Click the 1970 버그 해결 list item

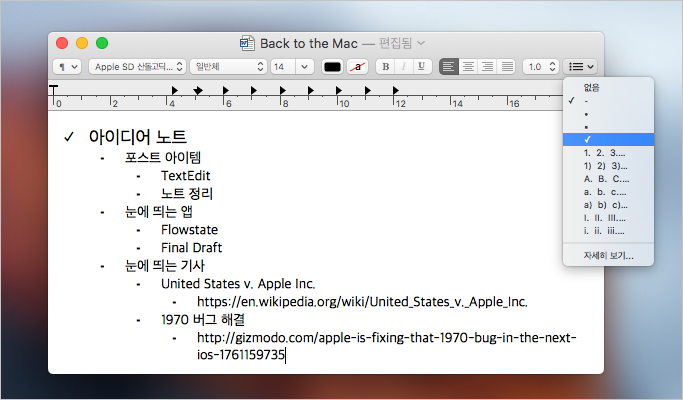click(203, 320)
